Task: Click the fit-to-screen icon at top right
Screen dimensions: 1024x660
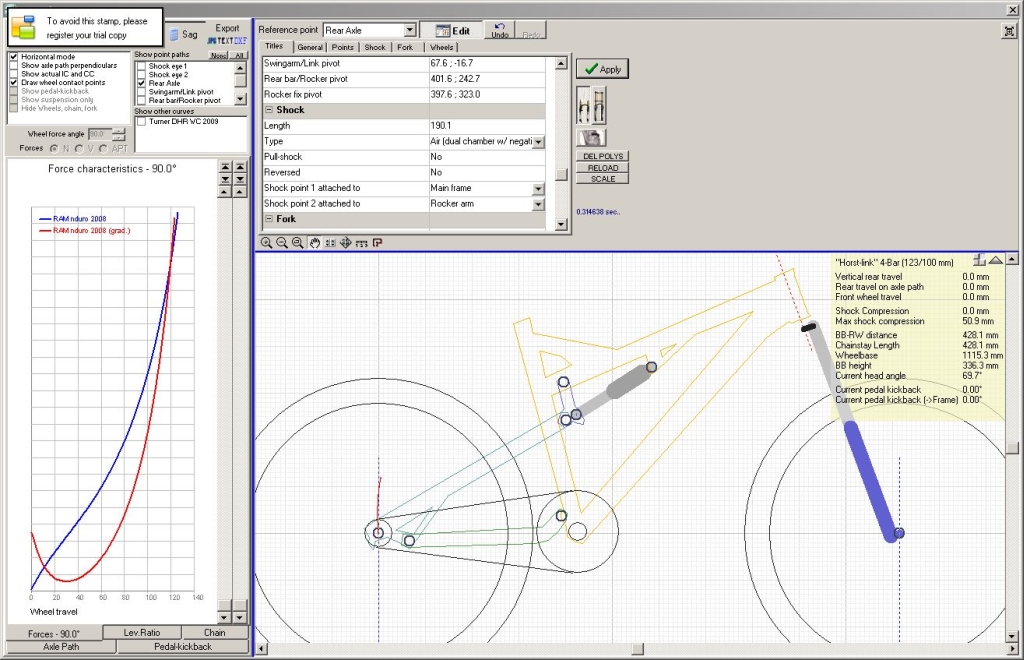Action: (x=1008, y=31)
